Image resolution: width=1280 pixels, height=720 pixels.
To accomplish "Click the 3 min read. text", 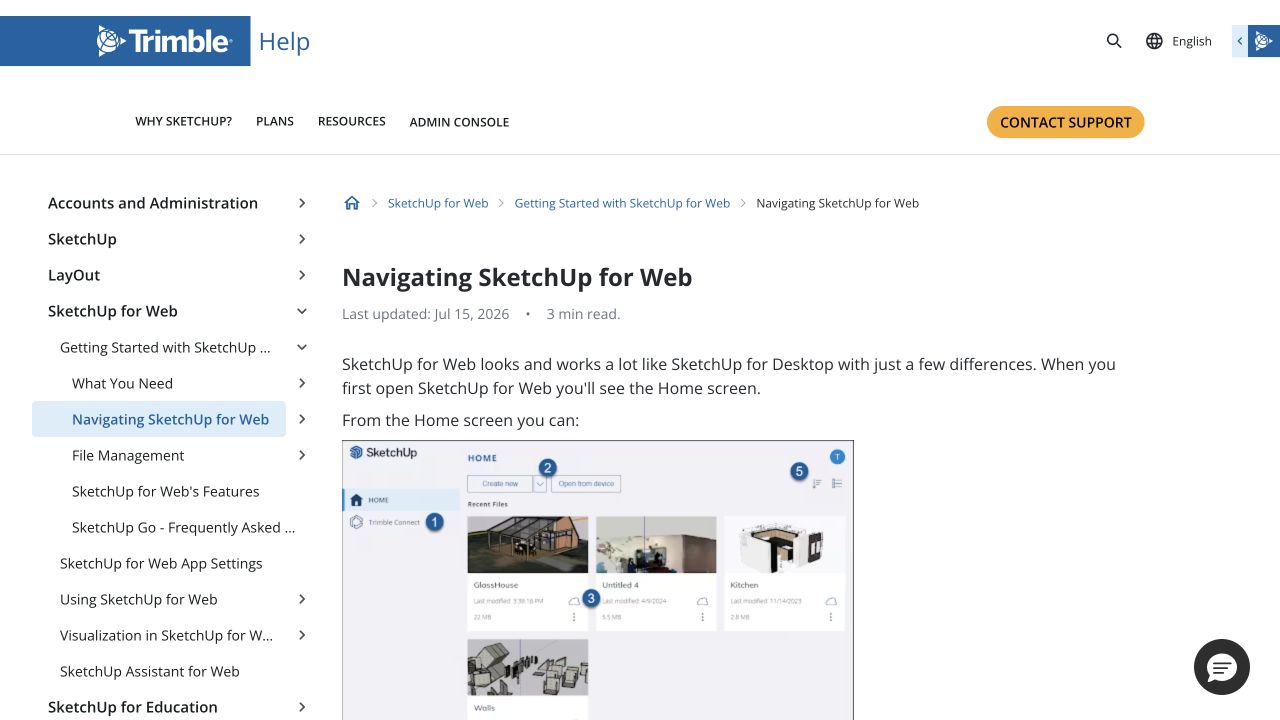I will pos(583,314).
